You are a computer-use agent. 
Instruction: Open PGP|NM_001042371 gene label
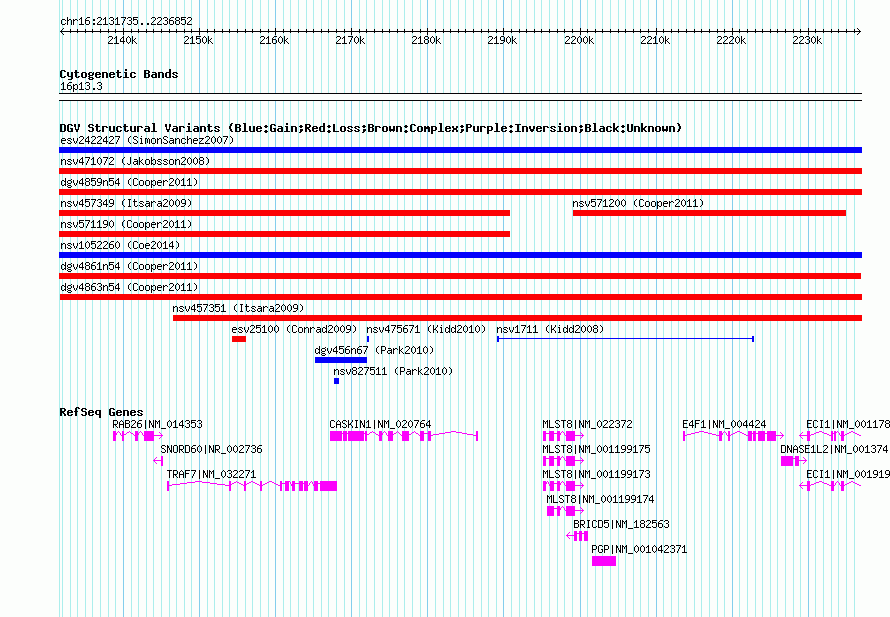[x=639, y=549]
